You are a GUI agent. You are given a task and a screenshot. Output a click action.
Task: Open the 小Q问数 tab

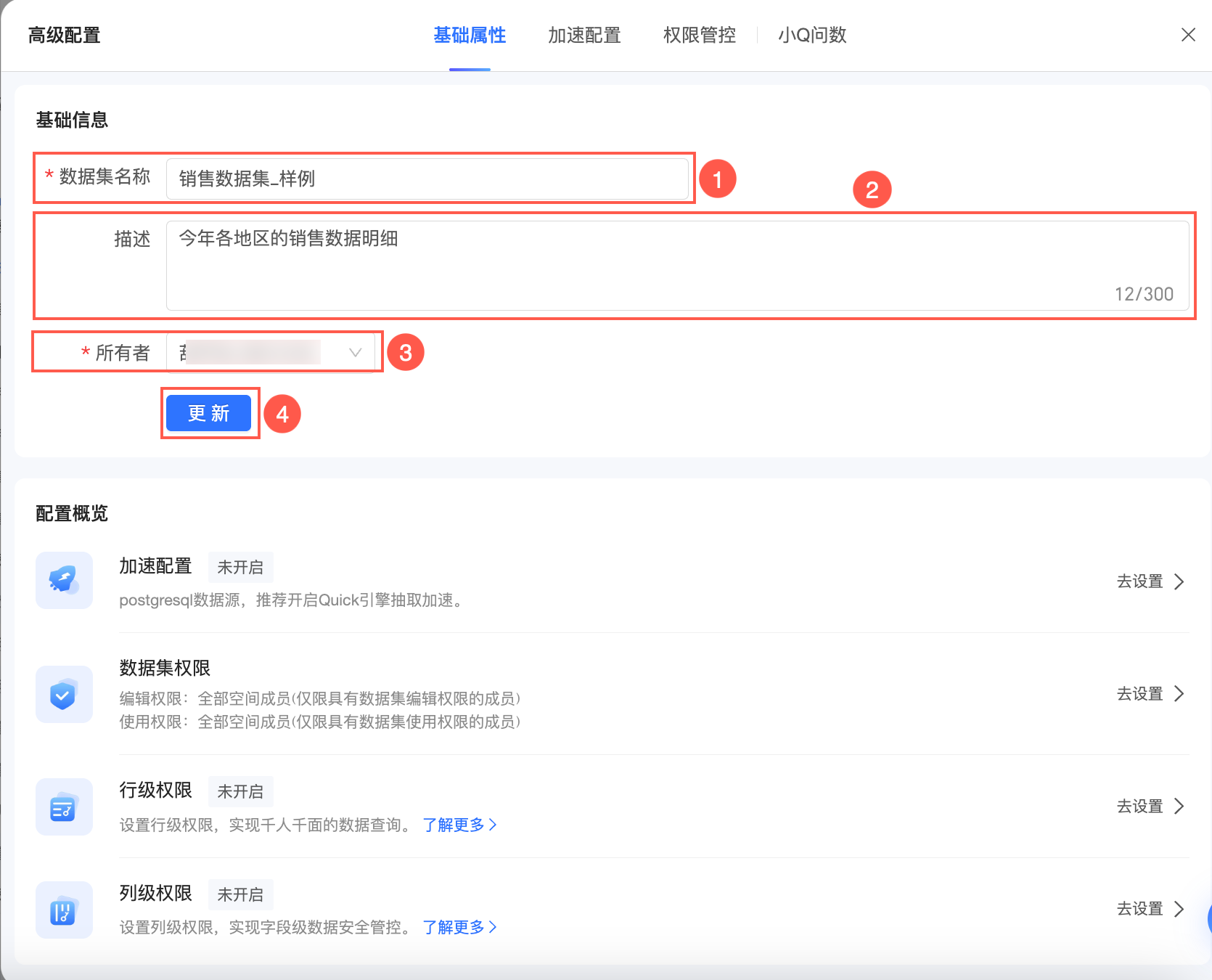click(x=812, y=35)
